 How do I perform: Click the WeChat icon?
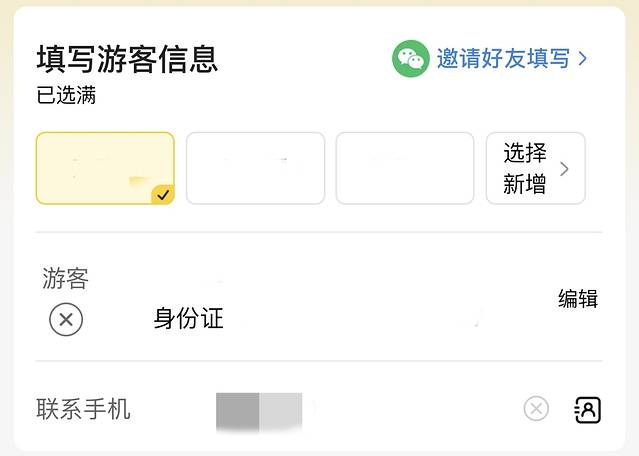point(410,58)
